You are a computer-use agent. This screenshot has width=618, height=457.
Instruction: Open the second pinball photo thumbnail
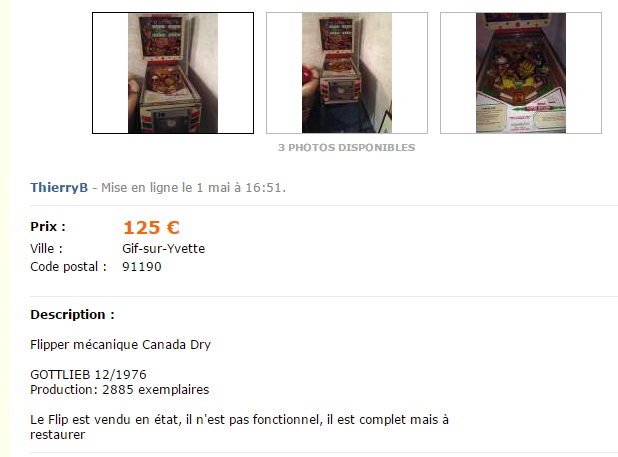(347, 73)
